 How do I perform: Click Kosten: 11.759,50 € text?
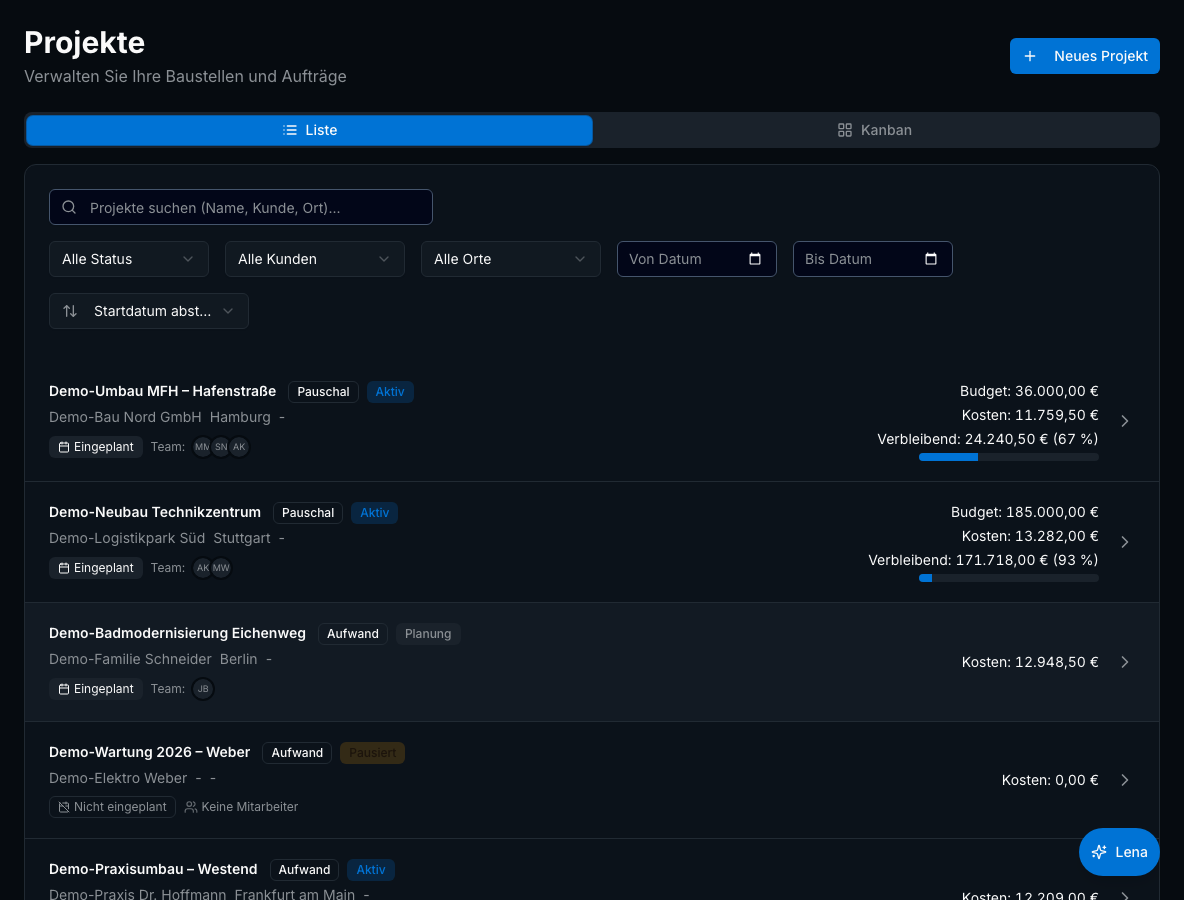[1030, 415]
